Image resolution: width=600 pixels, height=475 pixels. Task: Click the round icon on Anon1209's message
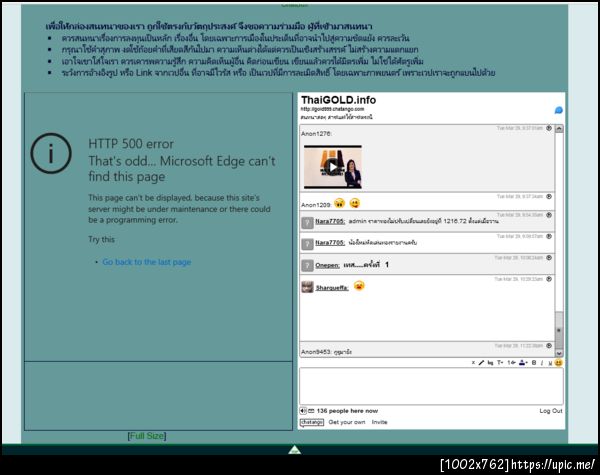point(549,196)
